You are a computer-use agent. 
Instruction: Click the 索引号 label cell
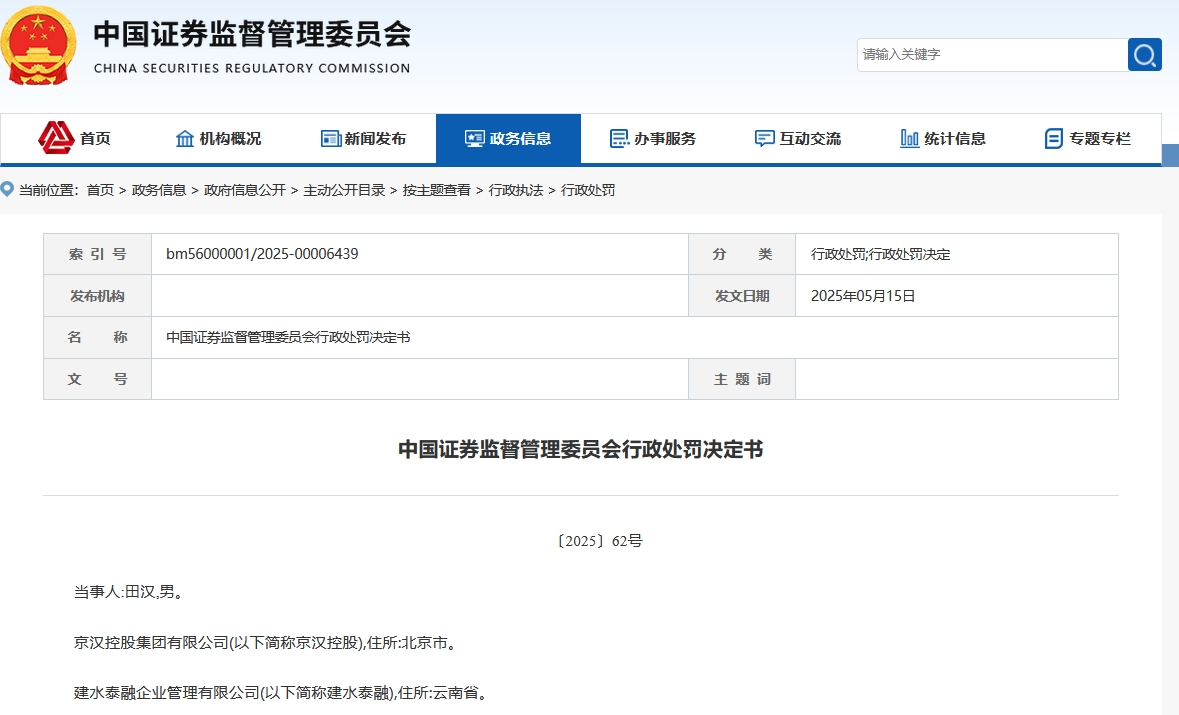pyautogui.click(x=98, y=254)
